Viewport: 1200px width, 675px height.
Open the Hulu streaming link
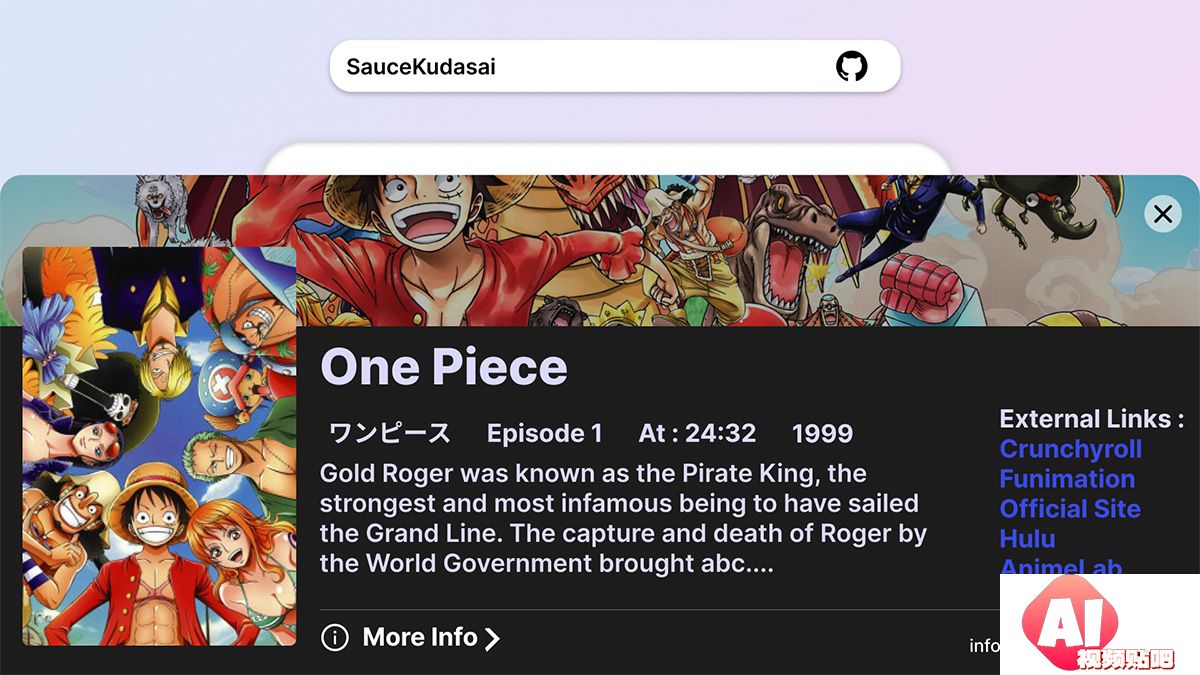click(x=1027, y=539)
